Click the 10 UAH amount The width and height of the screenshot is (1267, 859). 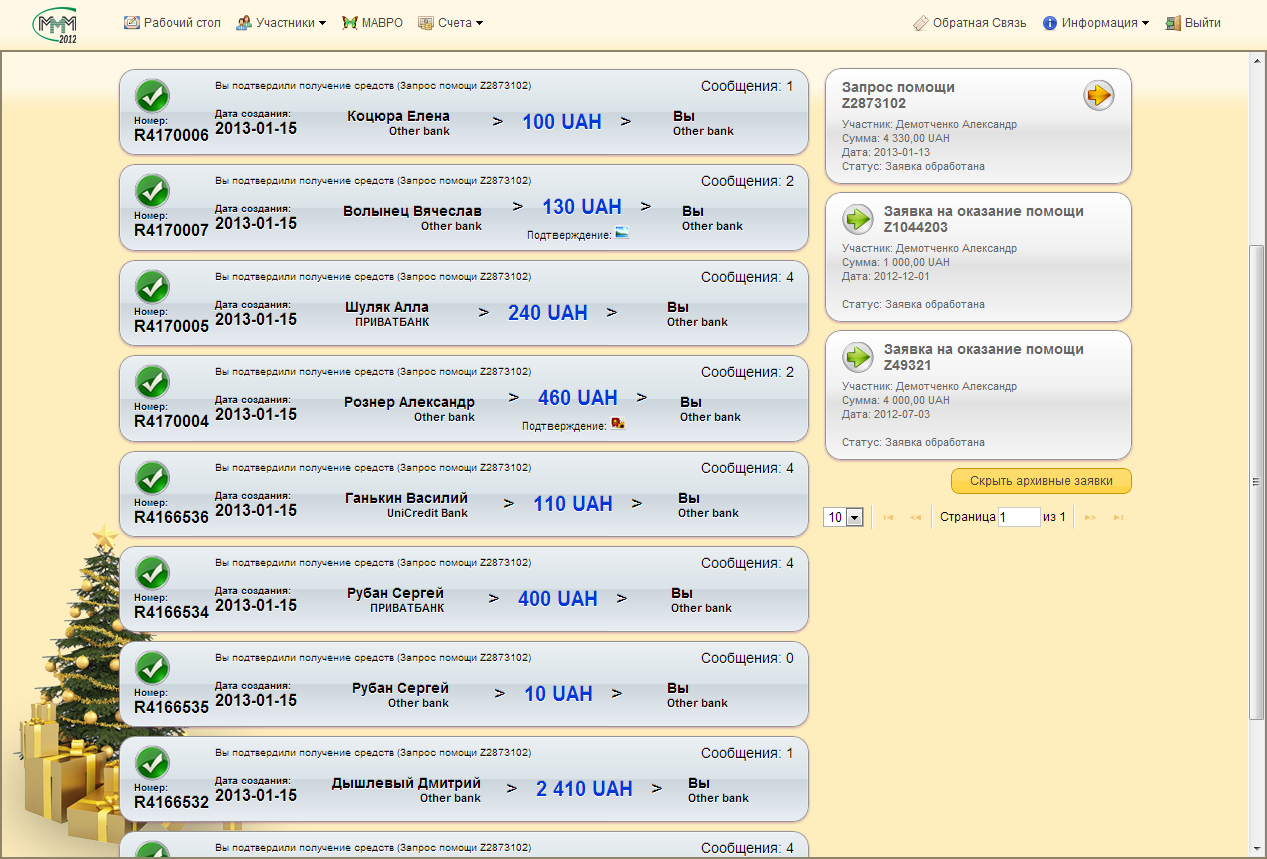[x=559, y=694]
